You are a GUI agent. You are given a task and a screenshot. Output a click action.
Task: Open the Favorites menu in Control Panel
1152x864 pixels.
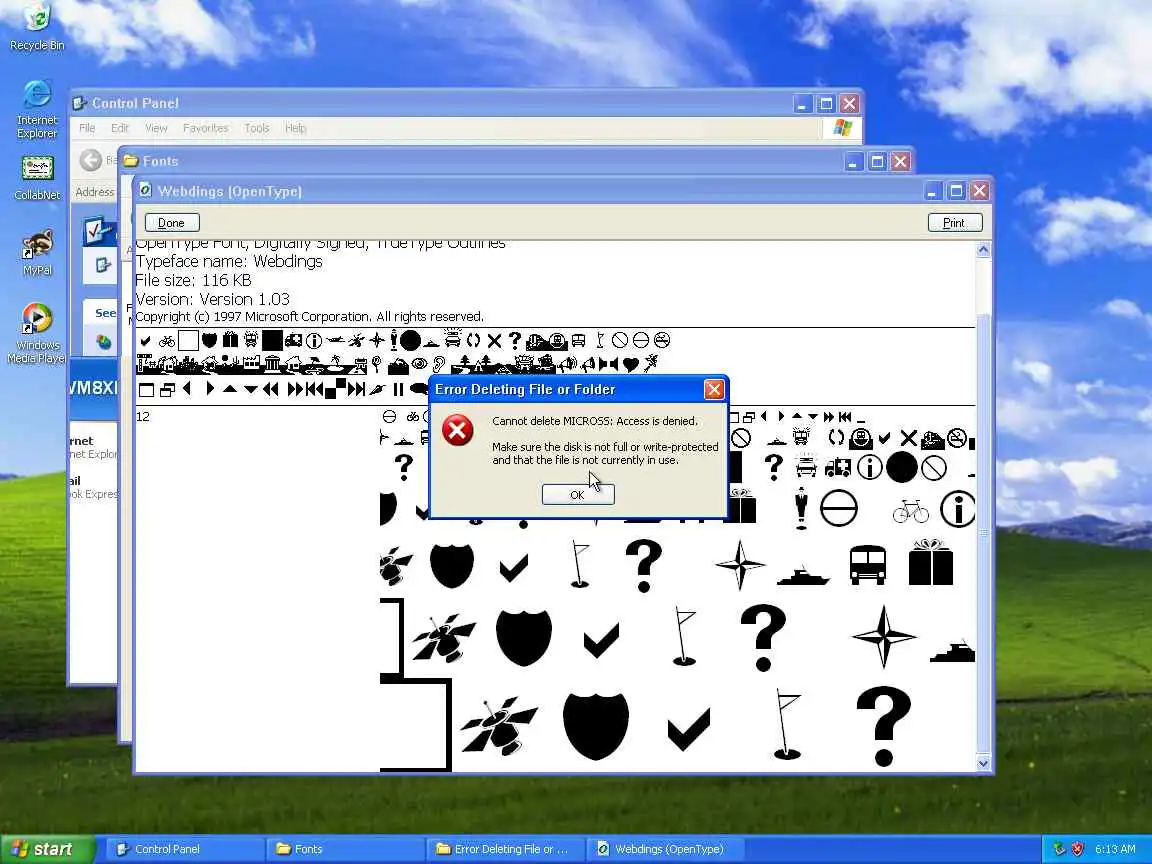point(206,128)
